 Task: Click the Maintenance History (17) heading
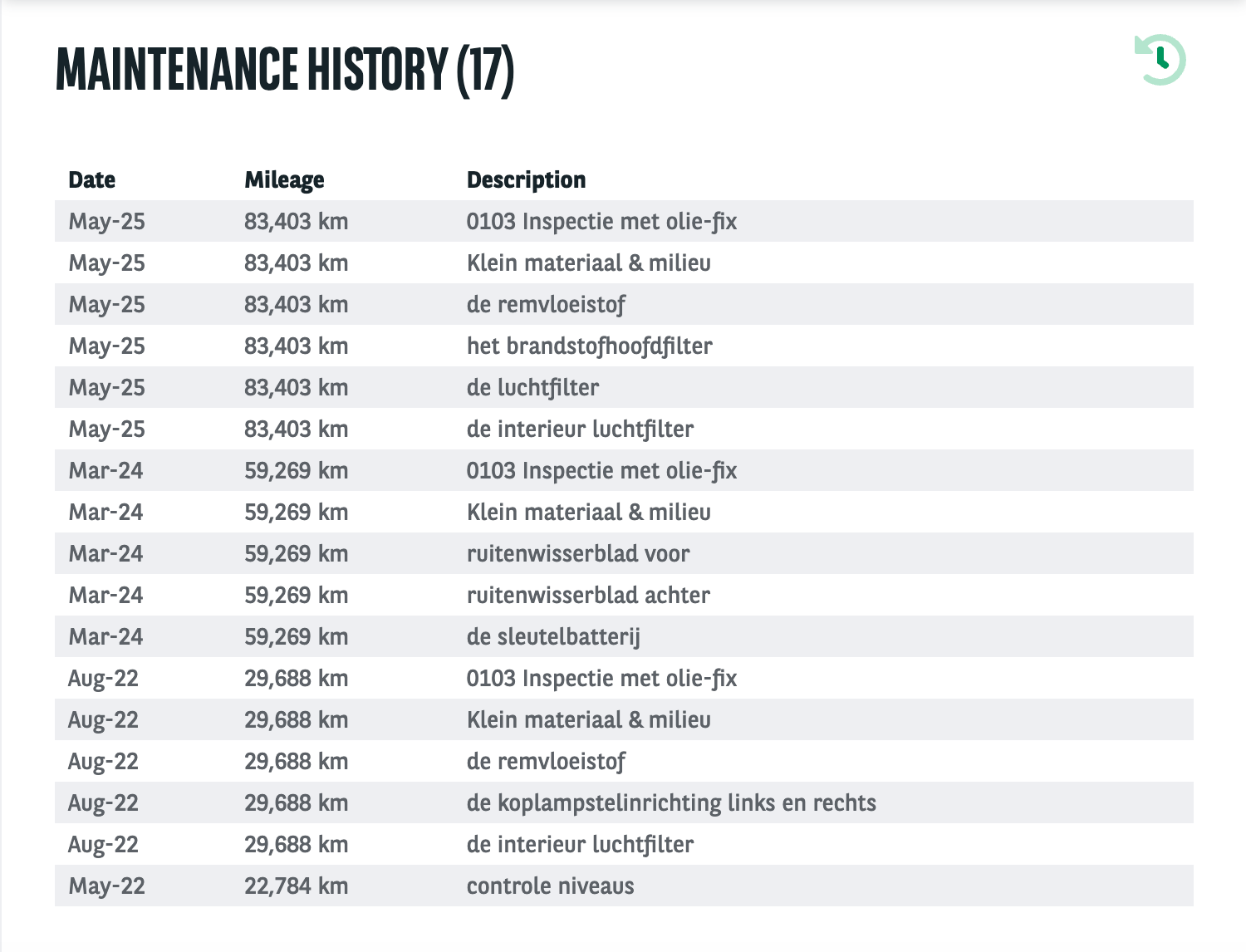[285, 69]
